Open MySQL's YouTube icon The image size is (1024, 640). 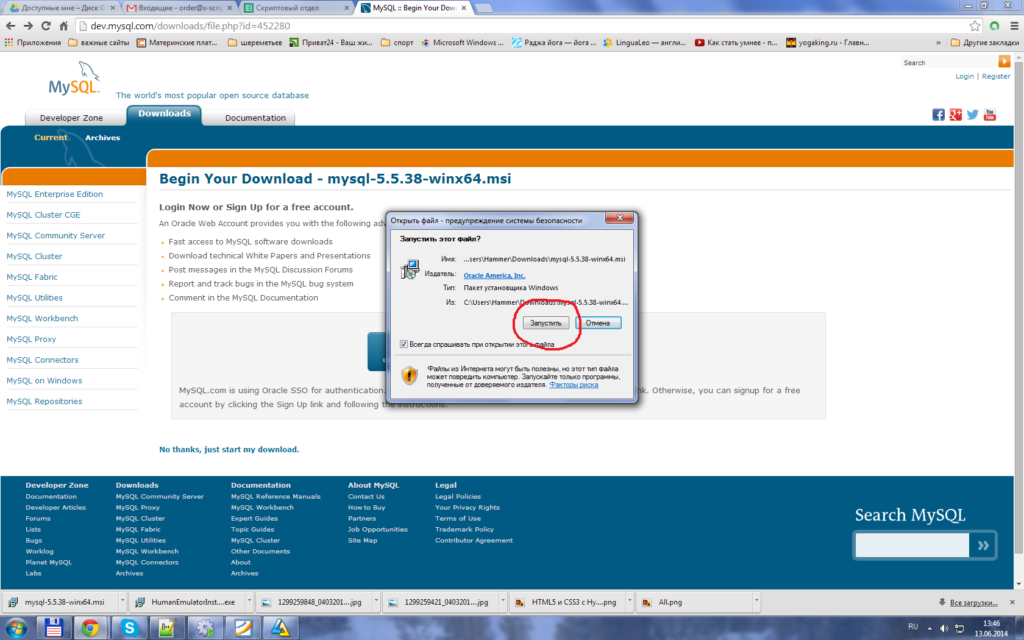(990, 115)
